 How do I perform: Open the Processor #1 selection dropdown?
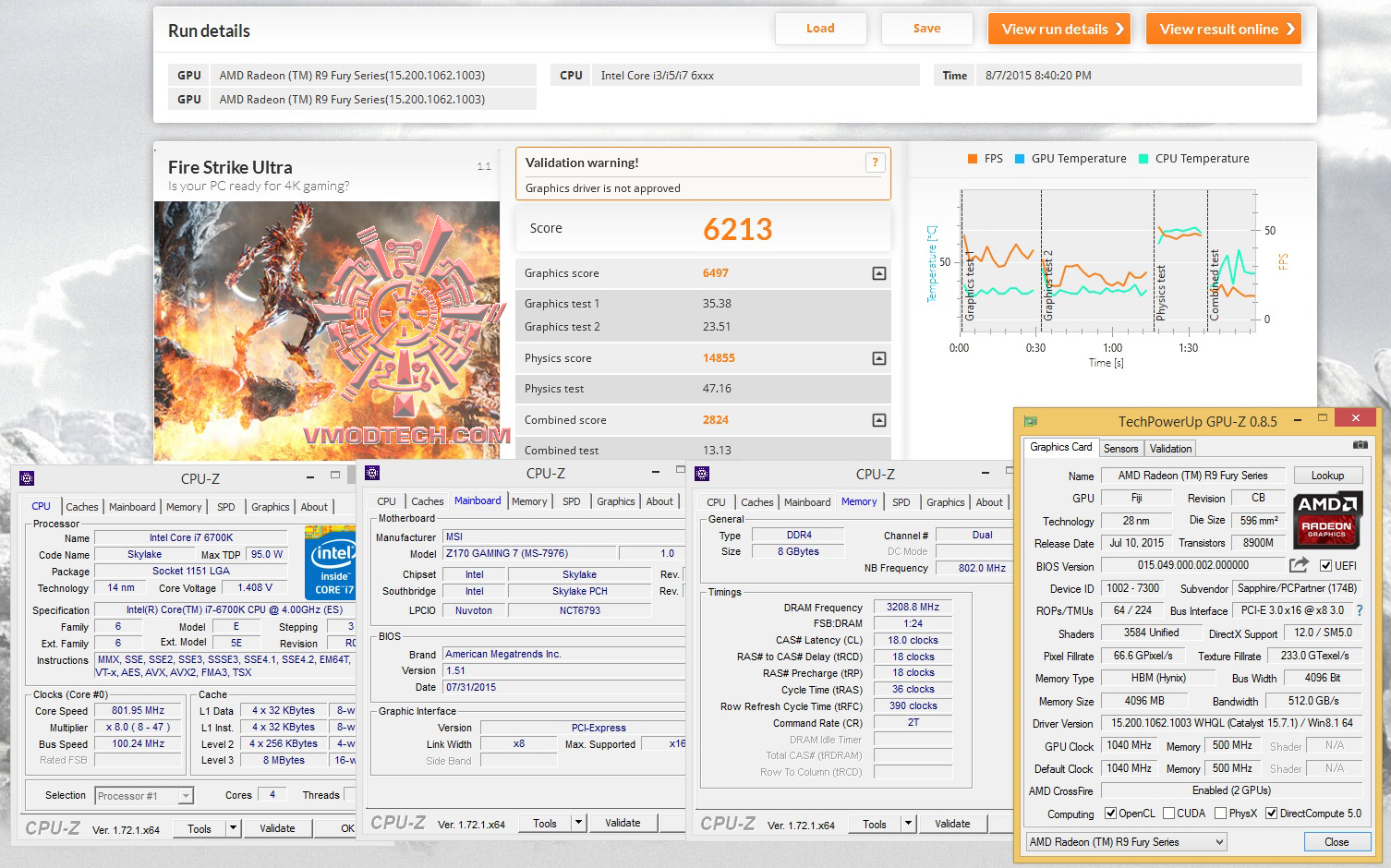point(186,796)
